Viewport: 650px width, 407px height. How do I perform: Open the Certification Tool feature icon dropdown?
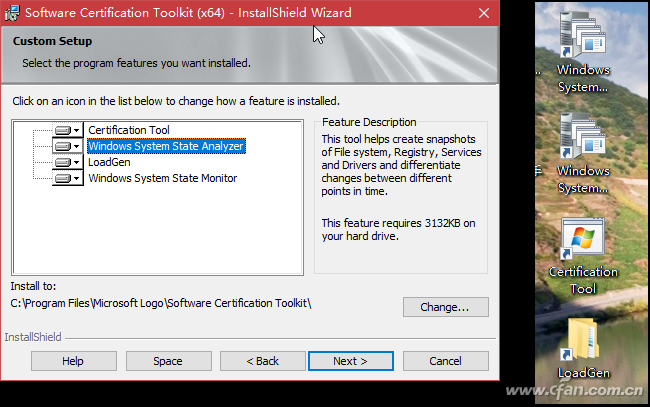pyautogui.click(x=68, y=130)
